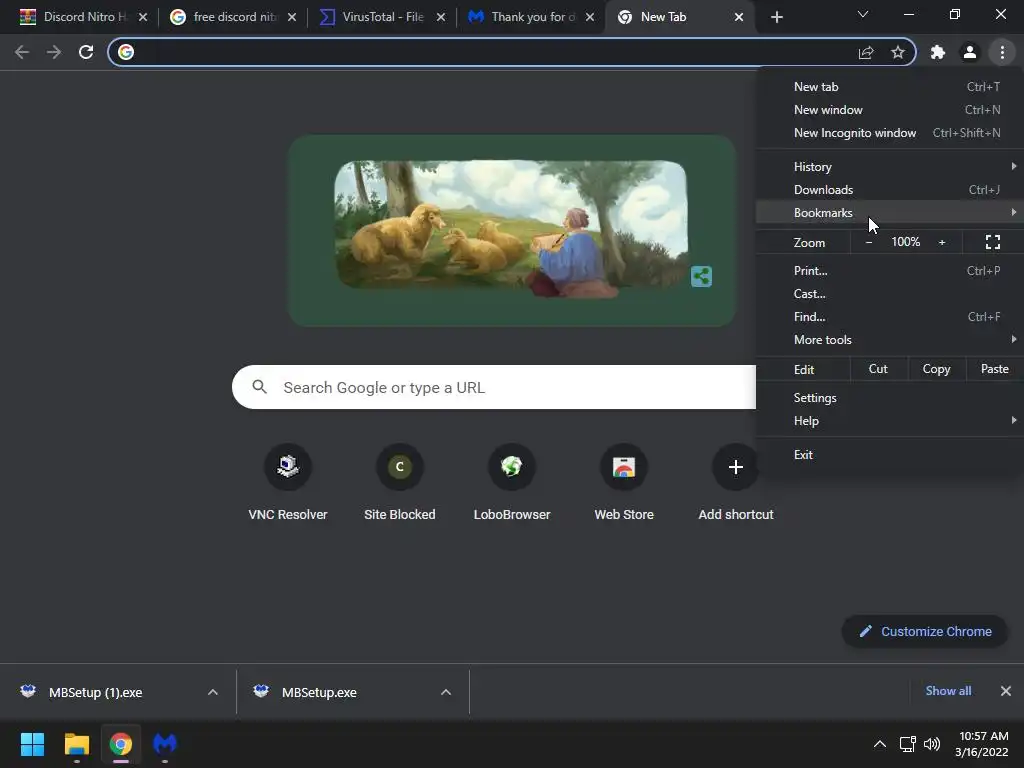
Task: Open the Extensions puzzle icon
Action: point(938,52)
